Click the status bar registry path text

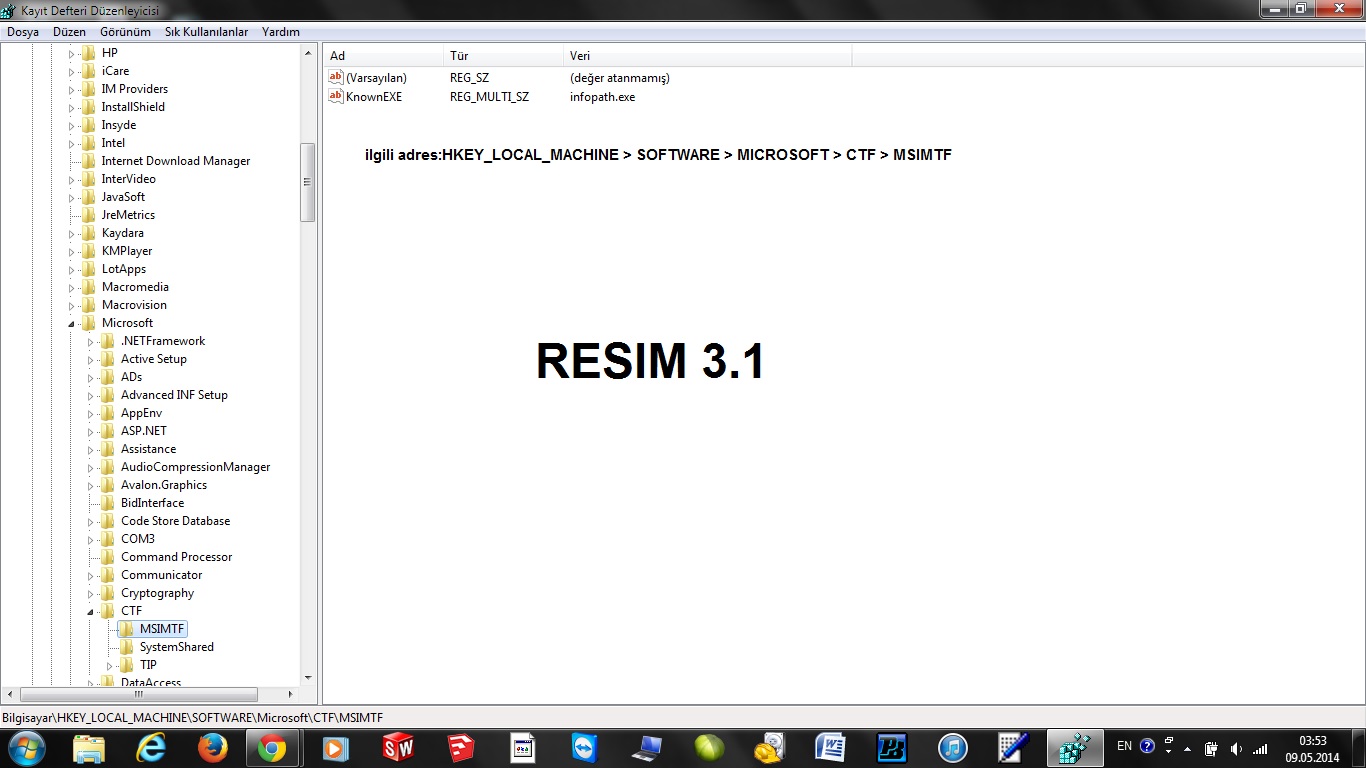point(193,717)
